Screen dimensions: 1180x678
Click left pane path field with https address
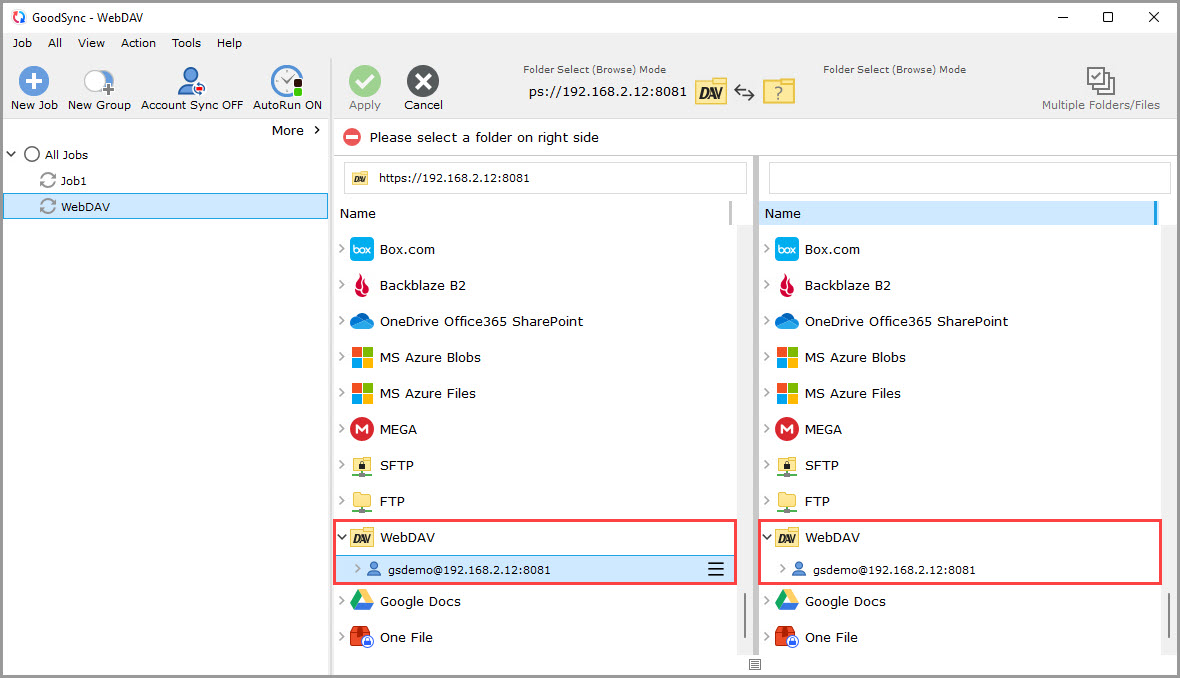pyautogui.click(x=546, y=178)
